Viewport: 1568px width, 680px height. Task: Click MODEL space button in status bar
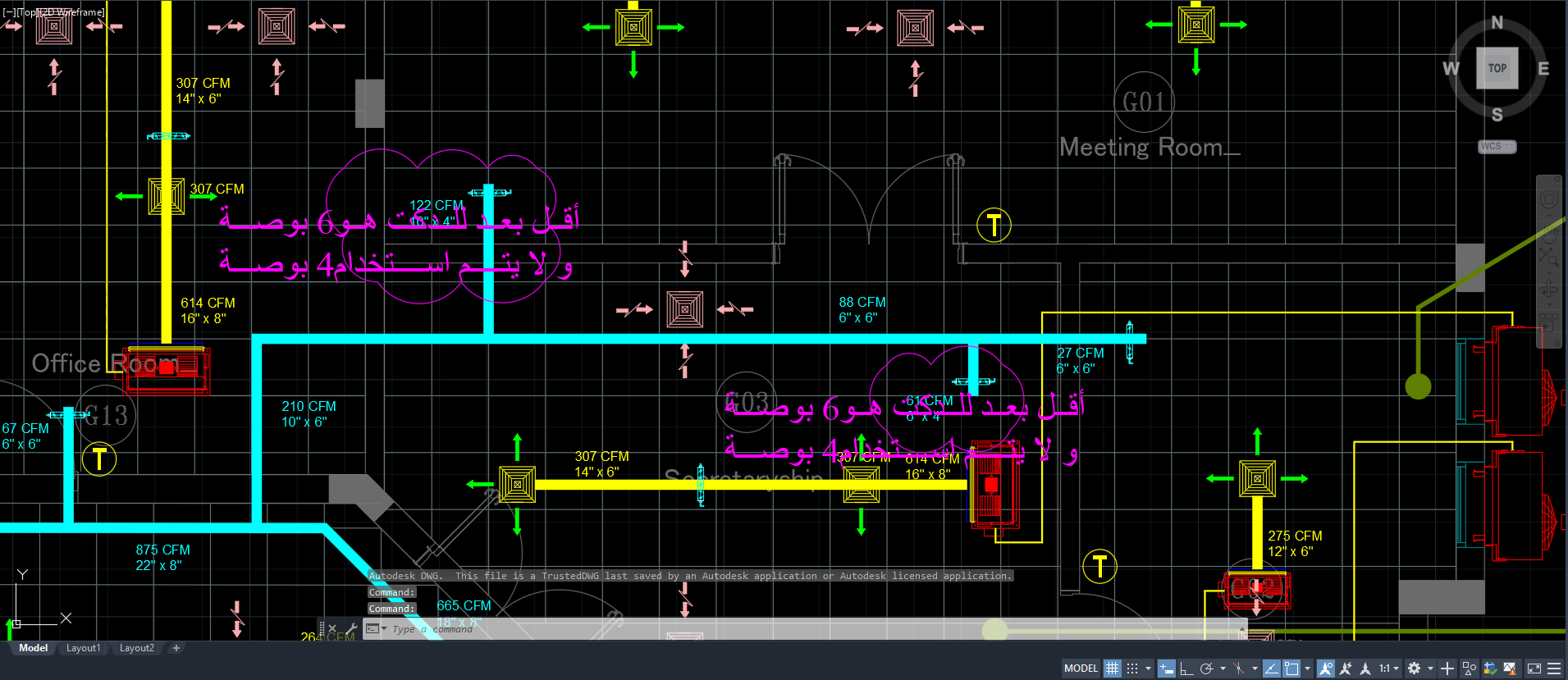[x=1081, y=669]
